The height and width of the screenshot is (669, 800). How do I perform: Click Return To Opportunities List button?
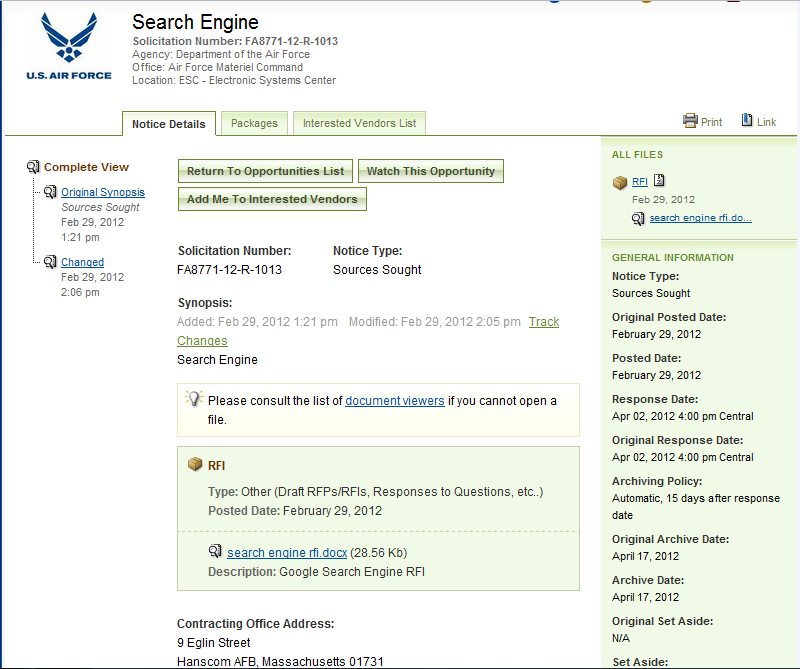tap(265, 171)
